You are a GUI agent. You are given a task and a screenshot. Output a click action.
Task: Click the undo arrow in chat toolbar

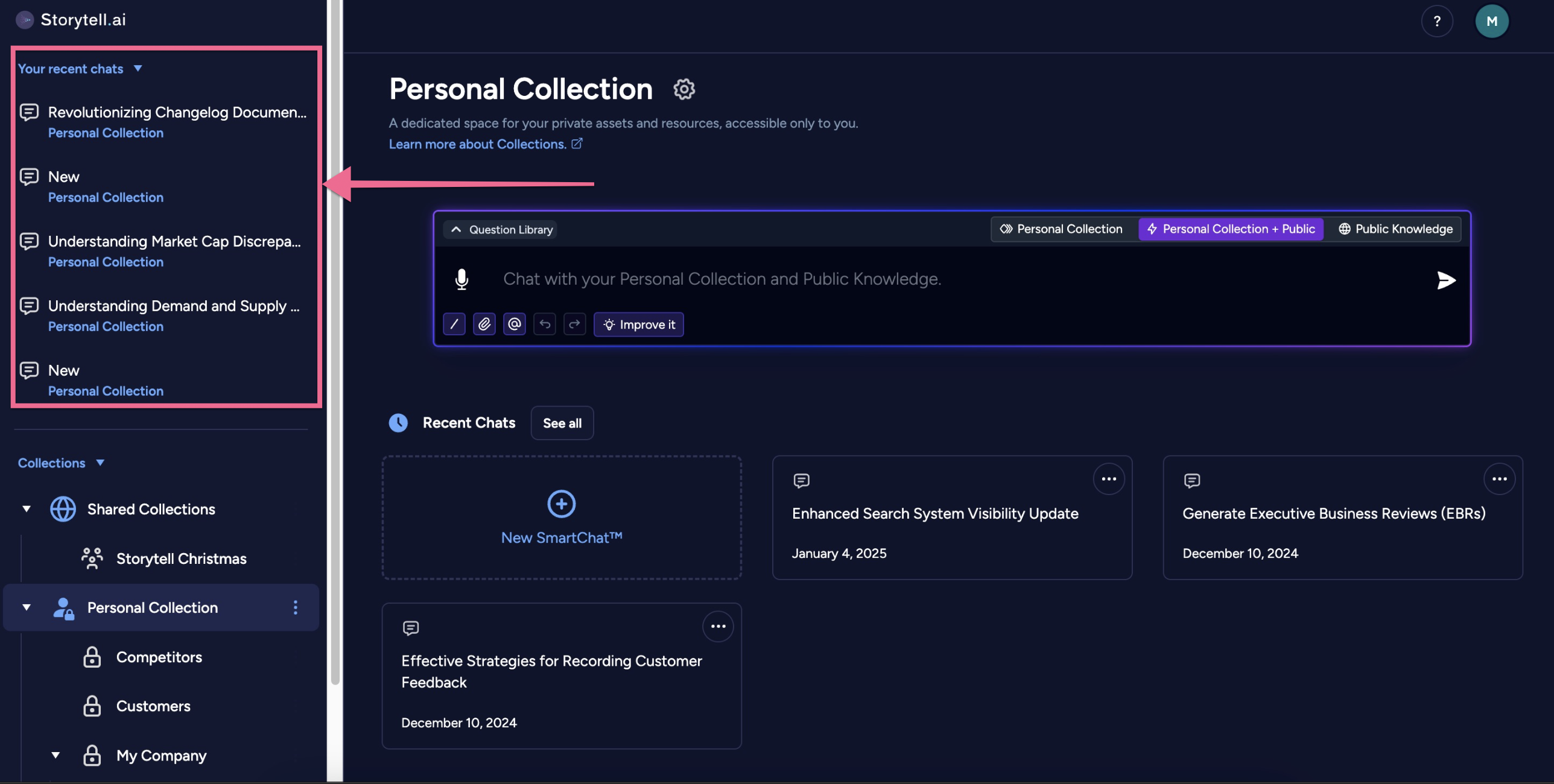(x=545, y=324)
